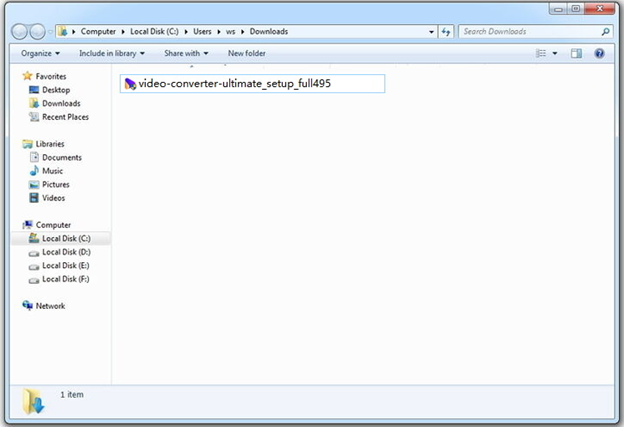Click the Downloads folder icon in details pane
Screen dimensions: 624x427
(33, 401)
